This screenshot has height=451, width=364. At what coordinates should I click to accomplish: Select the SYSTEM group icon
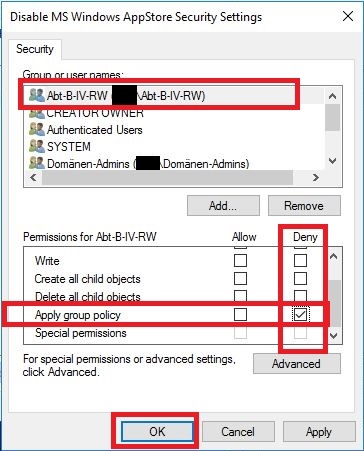click(x=37, y=146)
